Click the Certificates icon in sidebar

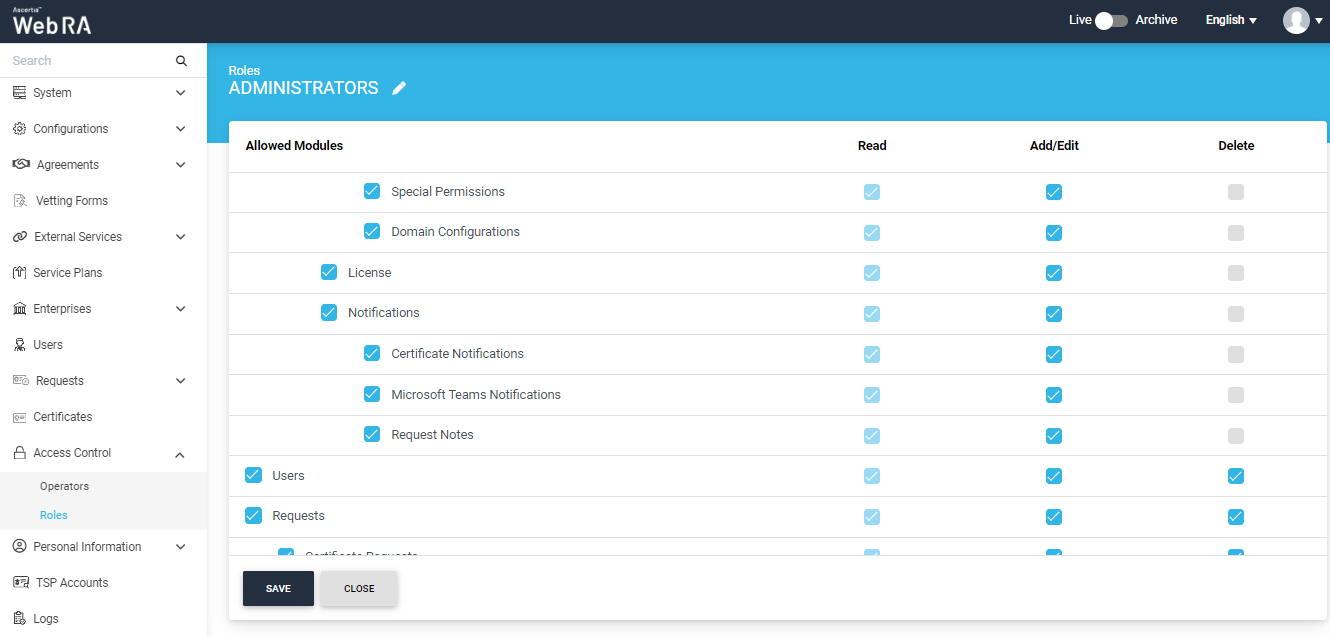click(19, 417)
